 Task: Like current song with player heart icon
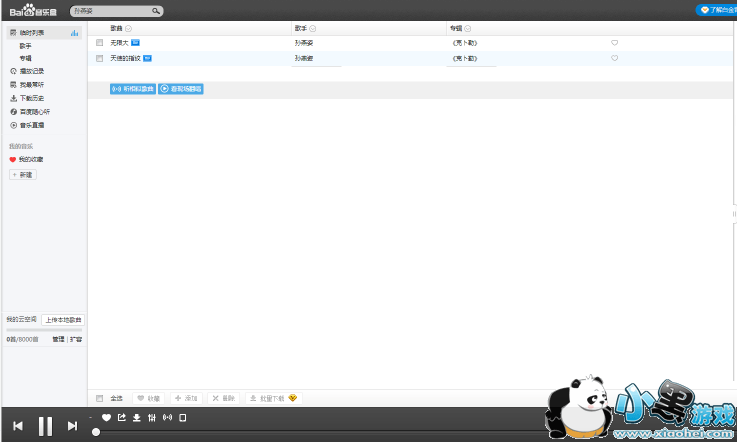click(106, 418)
